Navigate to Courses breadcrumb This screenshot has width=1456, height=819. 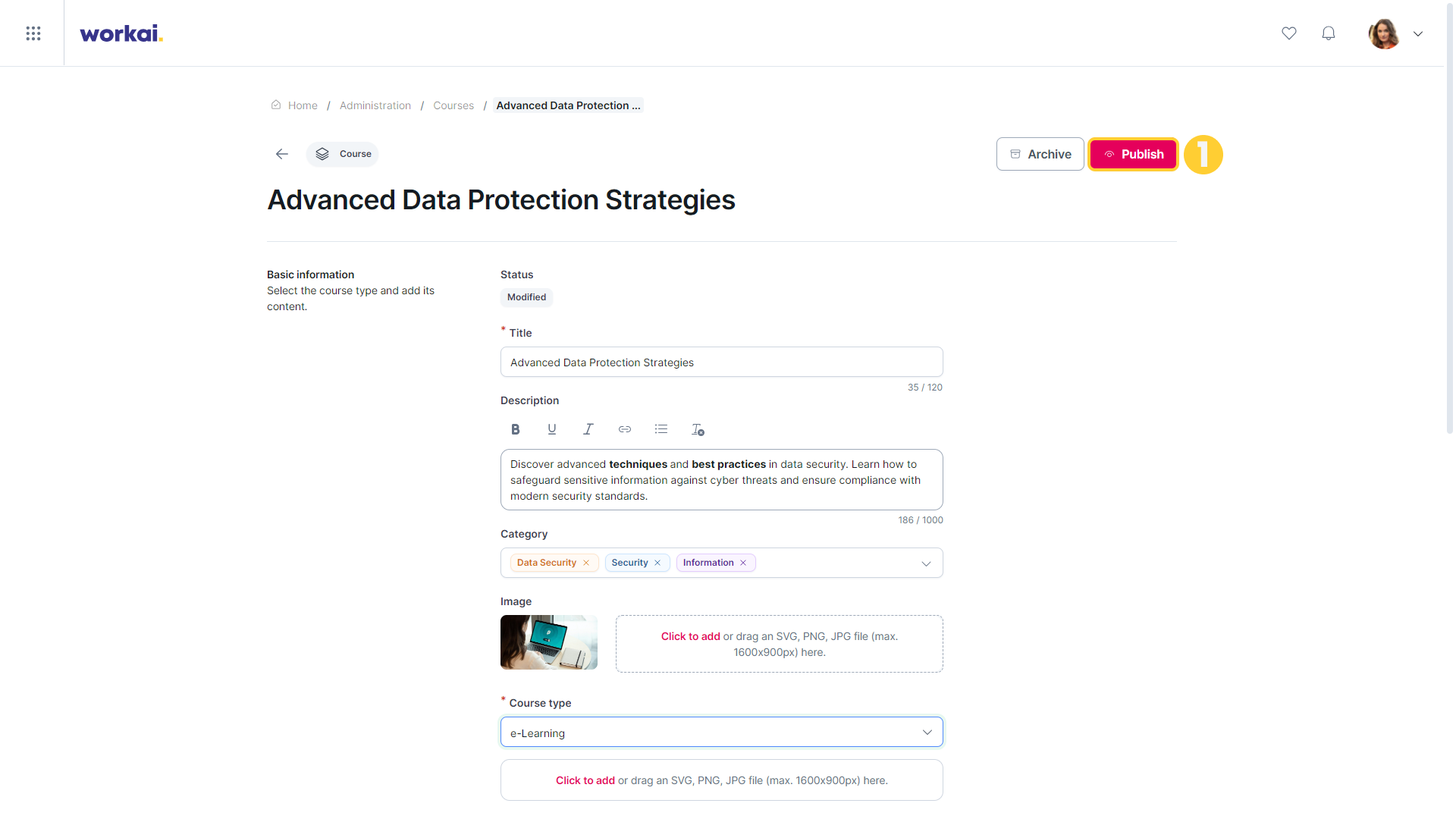(x=453, y=105)
